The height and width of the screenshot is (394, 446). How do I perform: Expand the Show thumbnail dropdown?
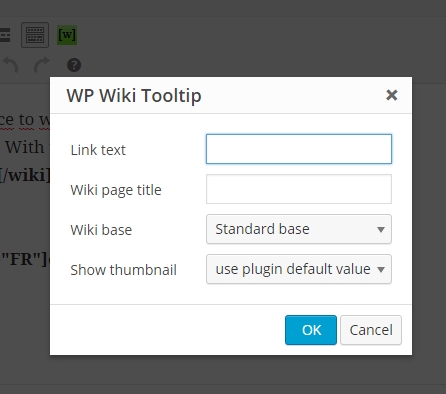coord(299,269)
